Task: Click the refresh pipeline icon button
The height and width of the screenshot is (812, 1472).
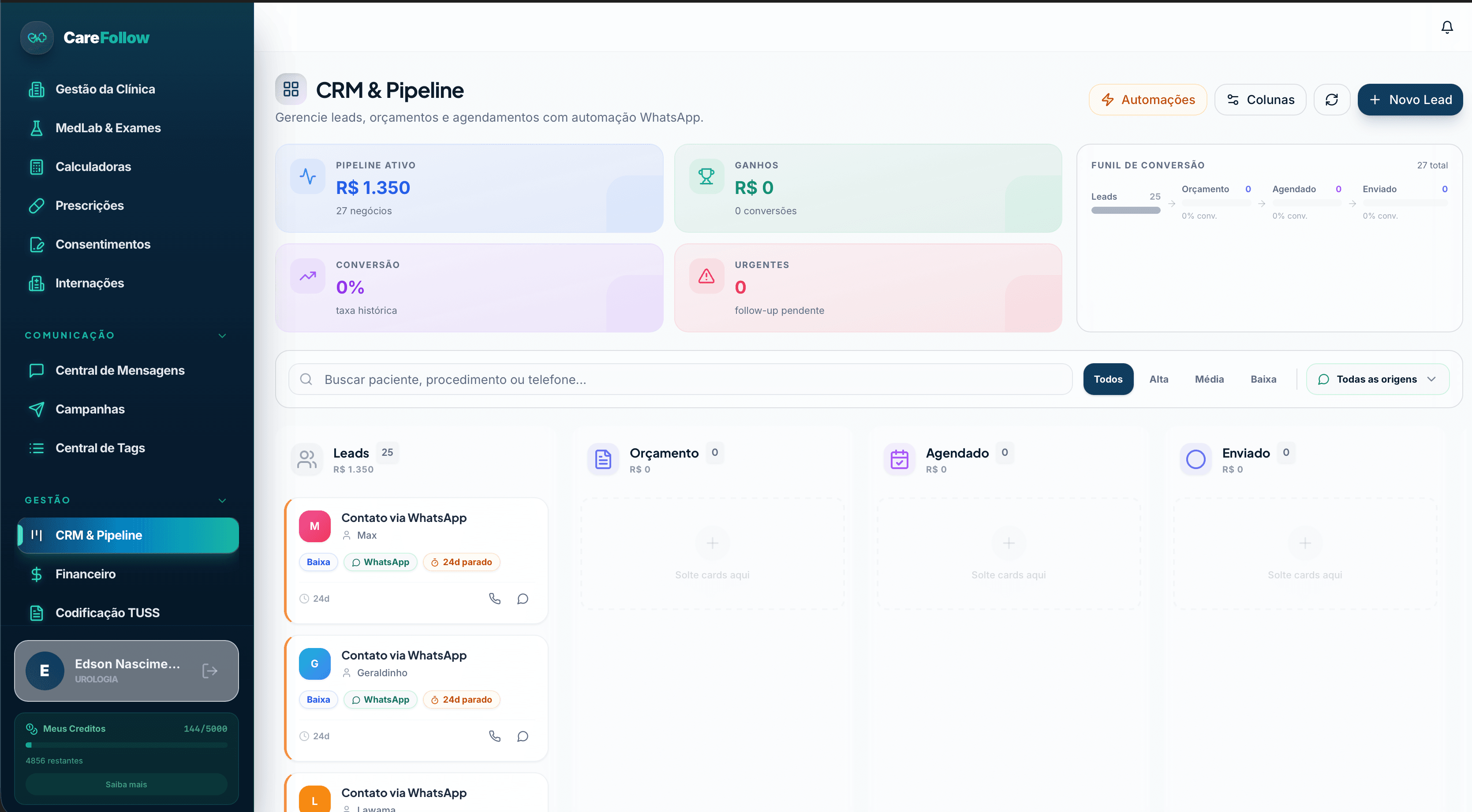Action: click(x=1331, y=99)
